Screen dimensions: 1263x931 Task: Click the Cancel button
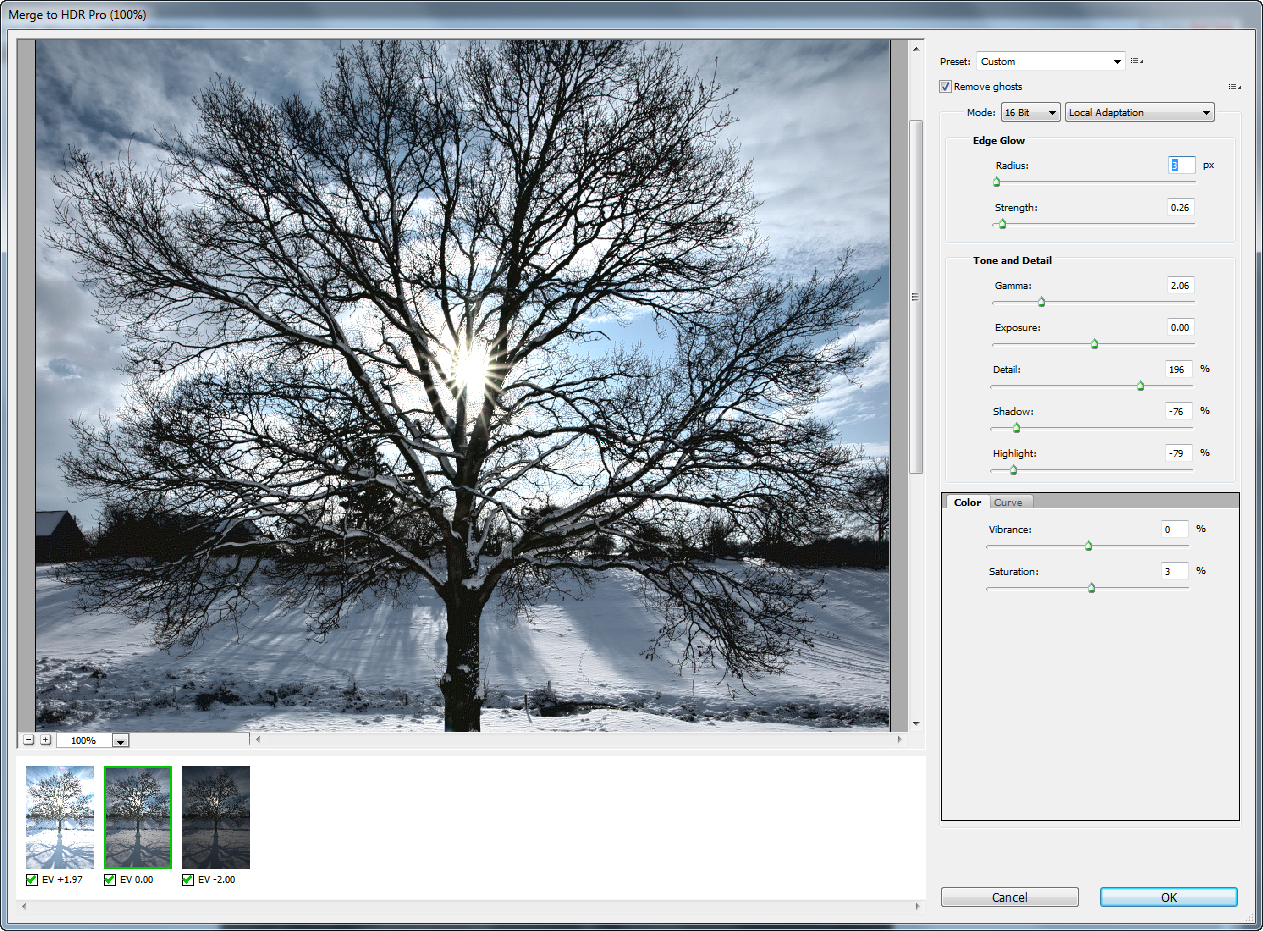point(1009,897)
